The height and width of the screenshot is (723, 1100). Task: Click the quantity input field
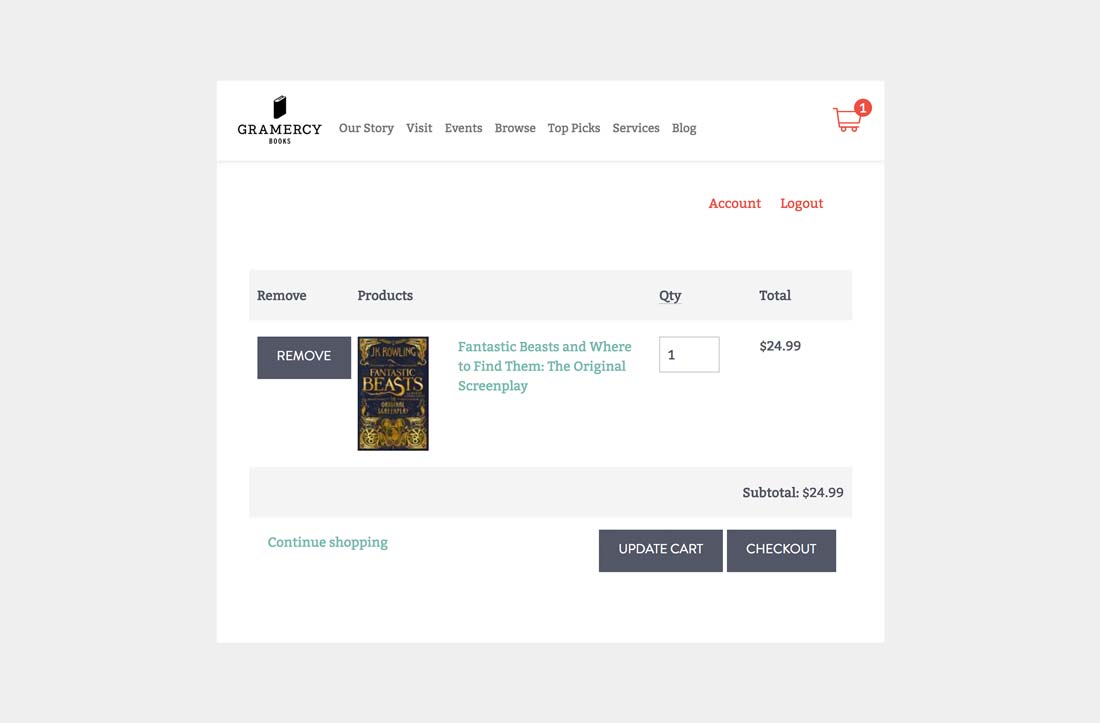[689, 354]
